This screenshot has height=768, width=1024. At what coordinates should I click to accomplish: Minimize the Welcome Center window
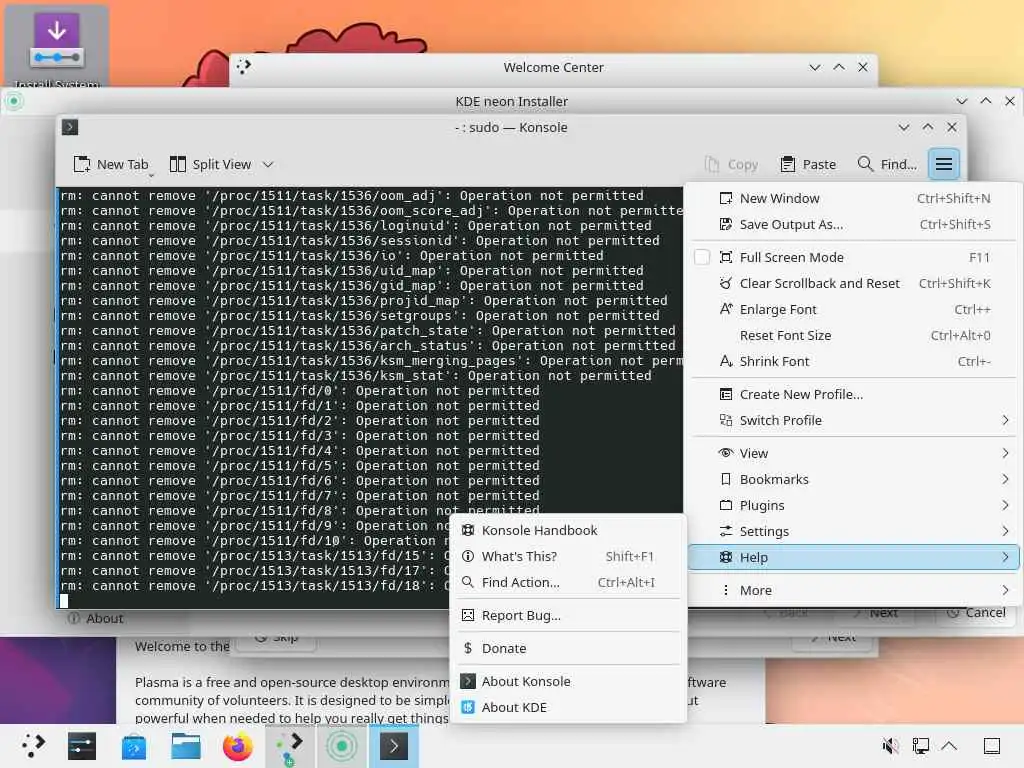click(814, 67)
